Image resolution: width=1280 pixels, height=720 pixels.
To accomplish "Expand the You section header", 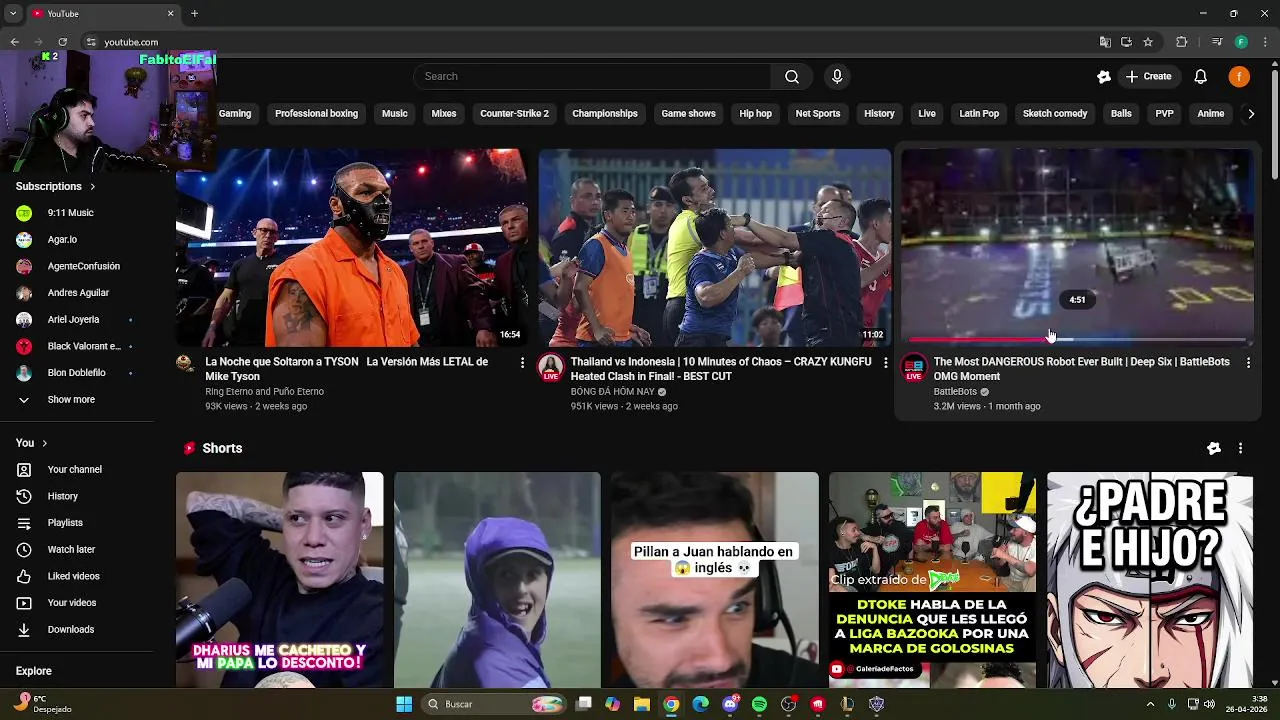I will click(31, 443).
